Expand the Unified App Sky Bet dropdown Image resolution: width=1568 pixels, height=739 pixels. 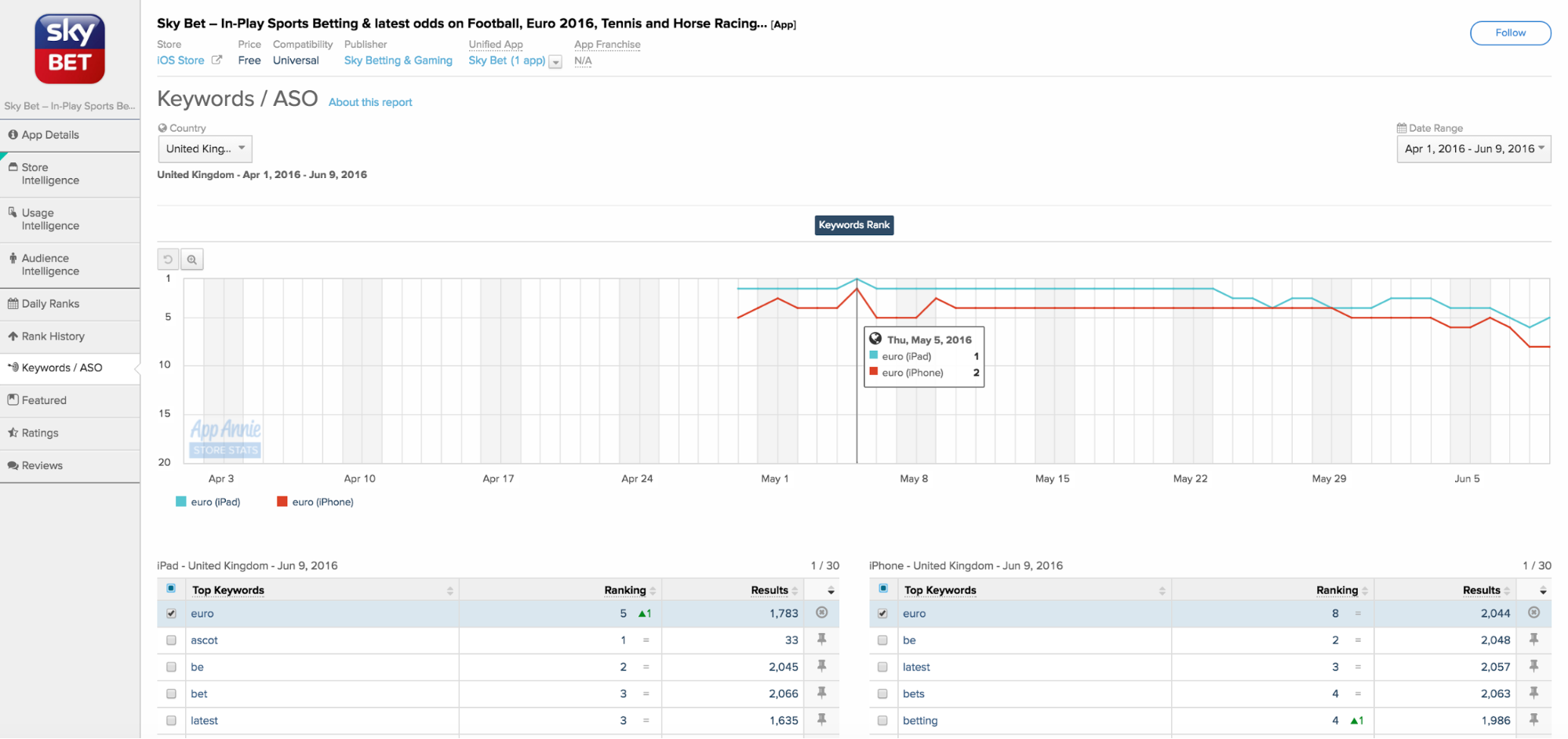(555, 62)
